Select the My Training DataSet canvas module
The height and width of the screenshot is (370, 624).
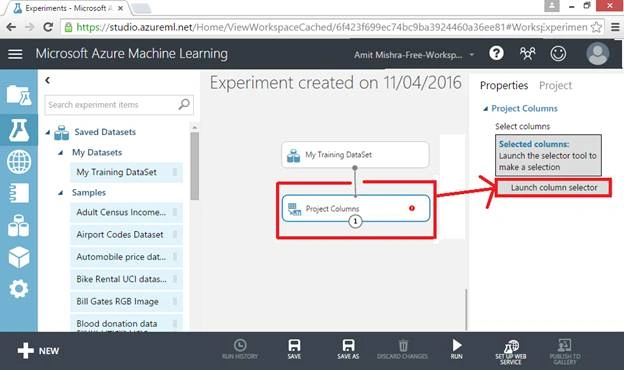pos(355,155)
